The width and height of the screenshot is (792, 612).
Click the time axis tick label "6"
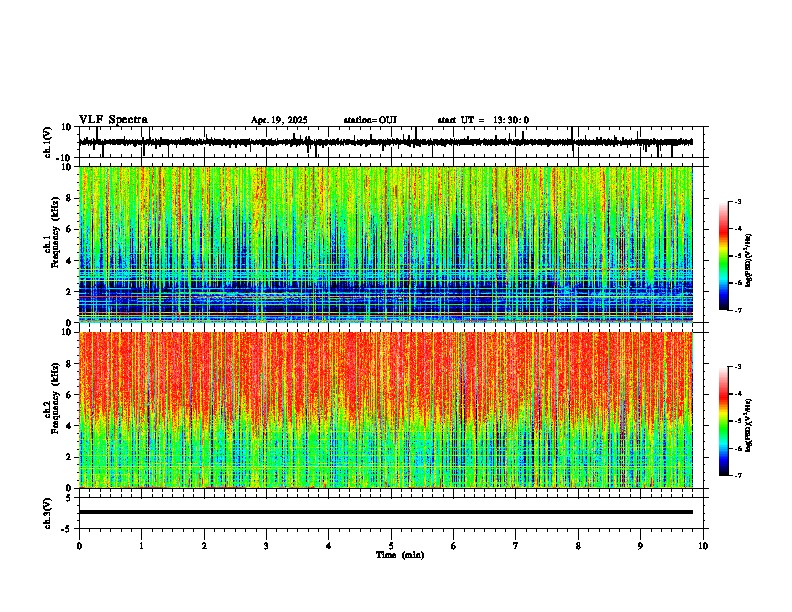(454, 546)
